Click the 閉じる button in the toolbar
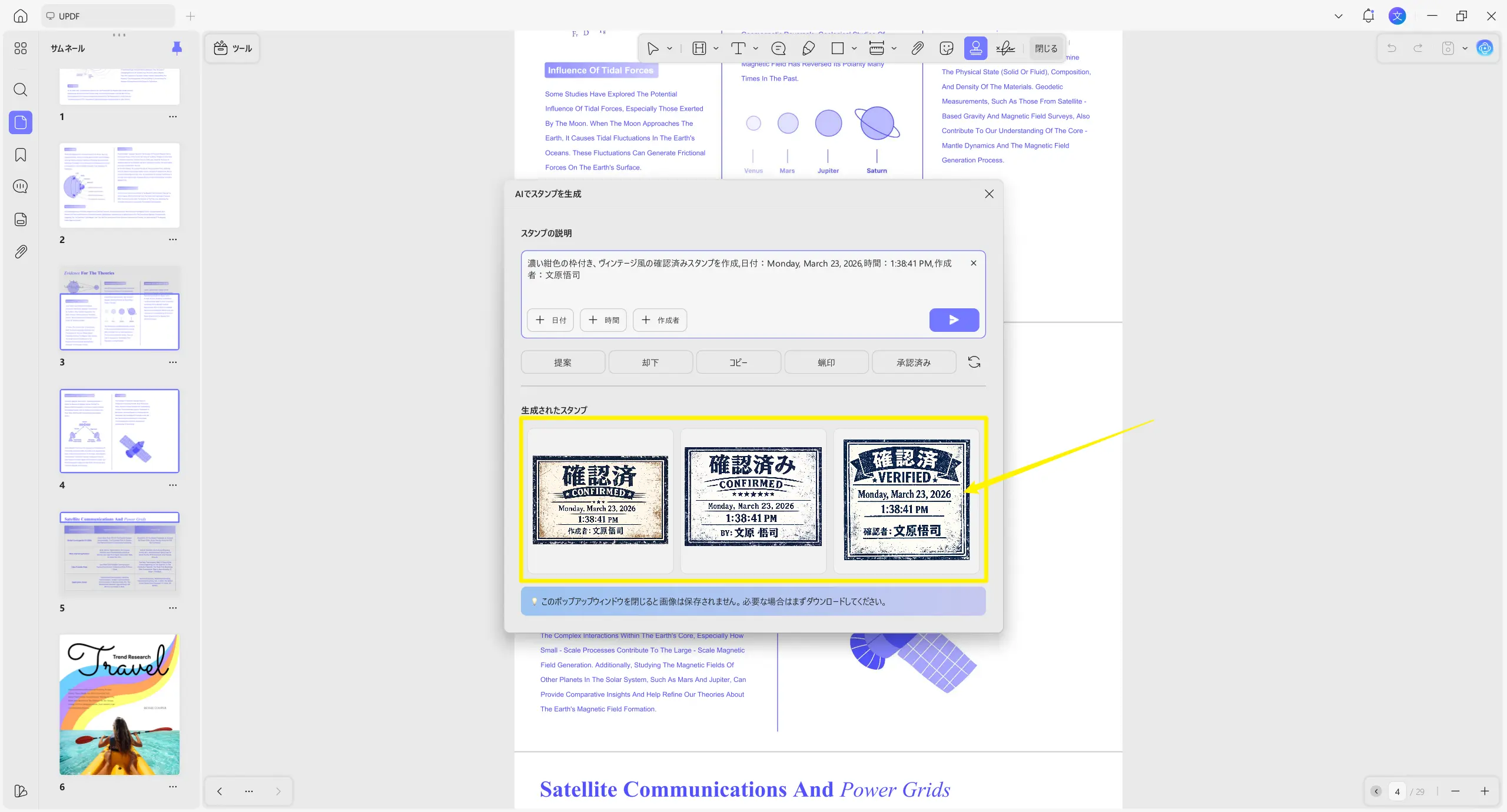 coord(1045,48)
